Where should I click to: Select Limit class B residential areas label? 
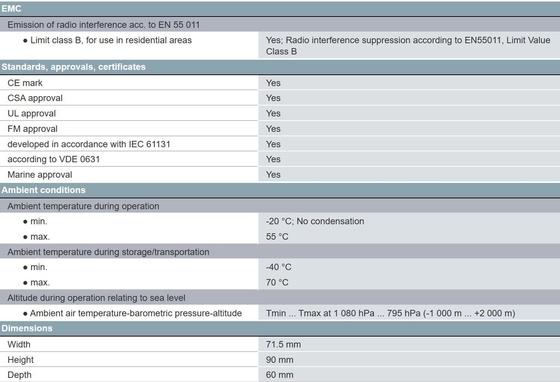pyautogui.click(x=111, y=40)
